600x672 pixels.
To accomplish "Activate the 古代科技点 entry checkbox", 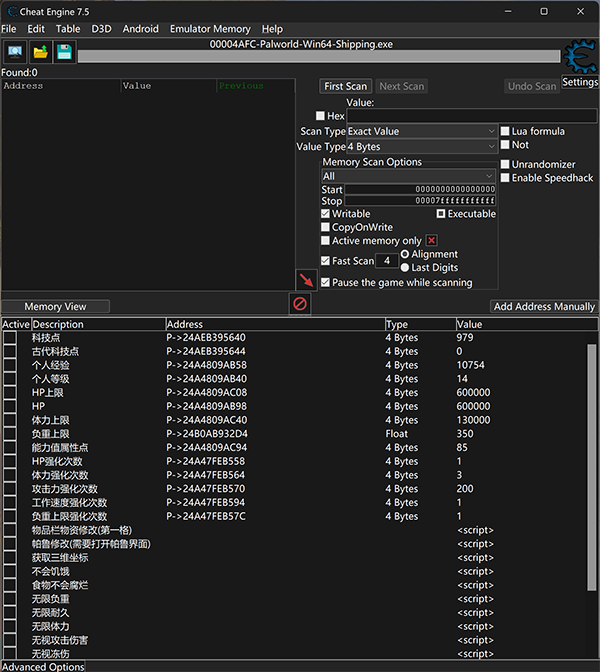I will tap(10, 351).
